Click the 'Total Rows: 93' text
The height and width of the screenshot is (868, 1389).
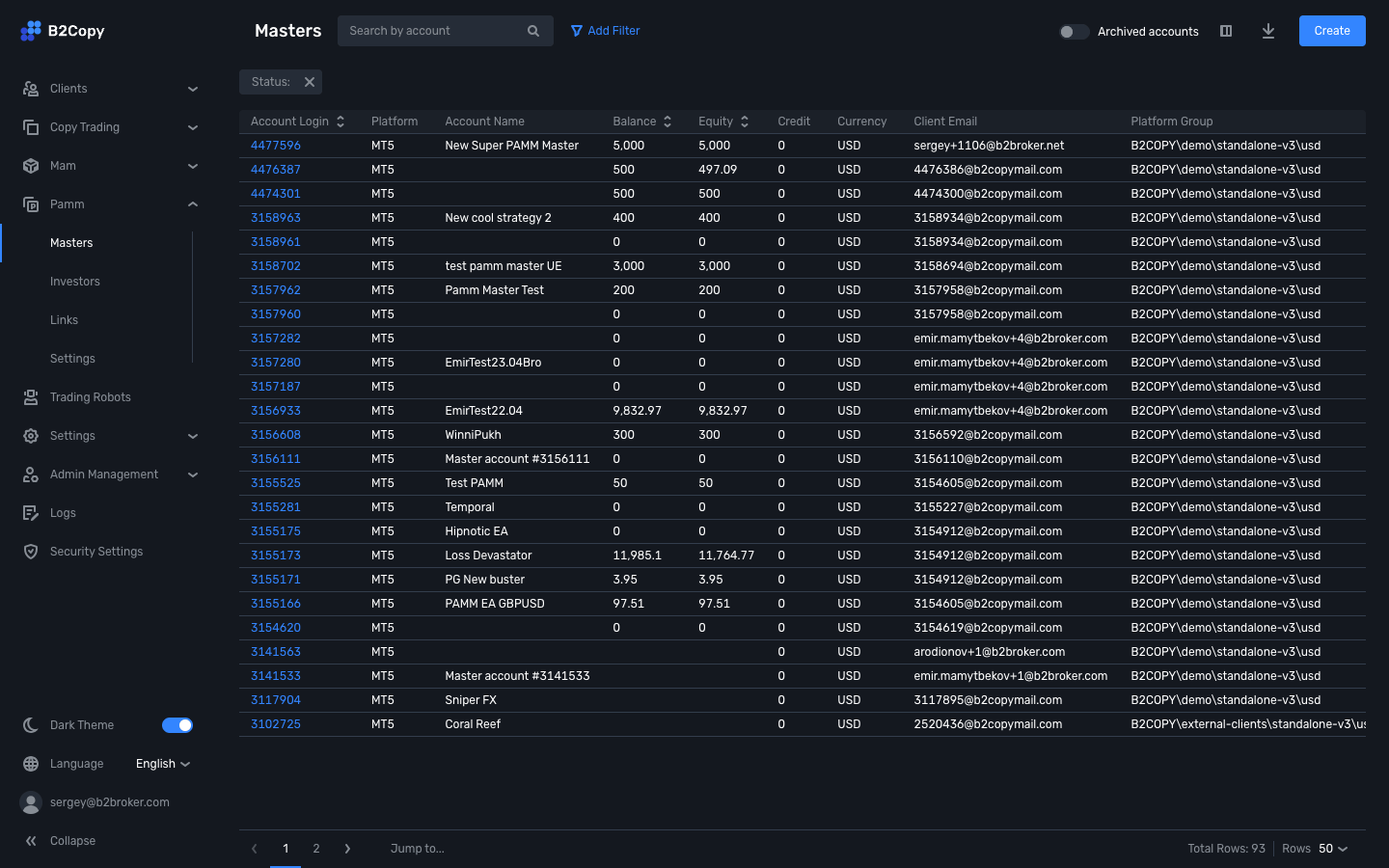[1226, 849]
